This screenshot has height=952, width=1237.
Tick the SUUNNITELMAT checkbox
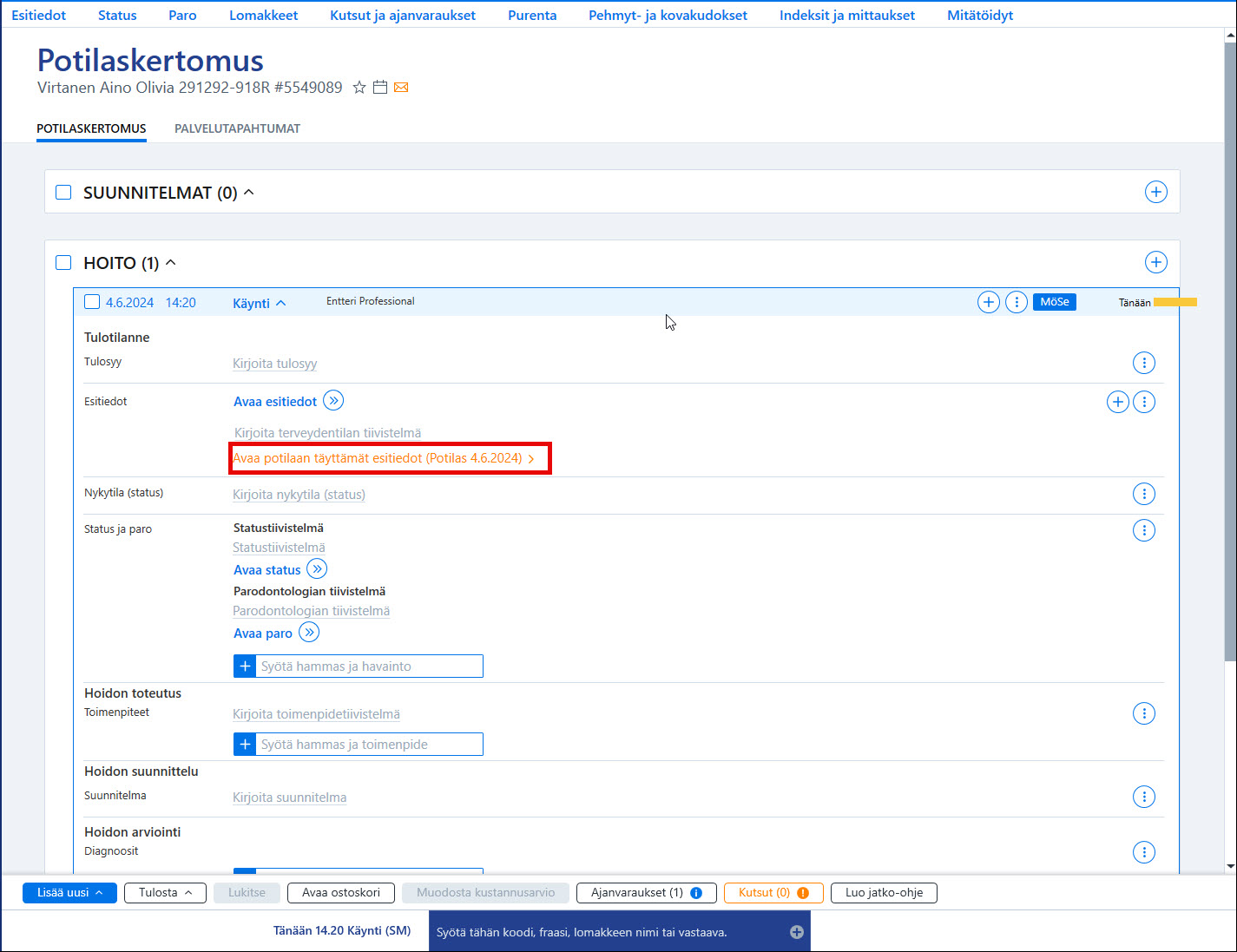click(63, 192)
